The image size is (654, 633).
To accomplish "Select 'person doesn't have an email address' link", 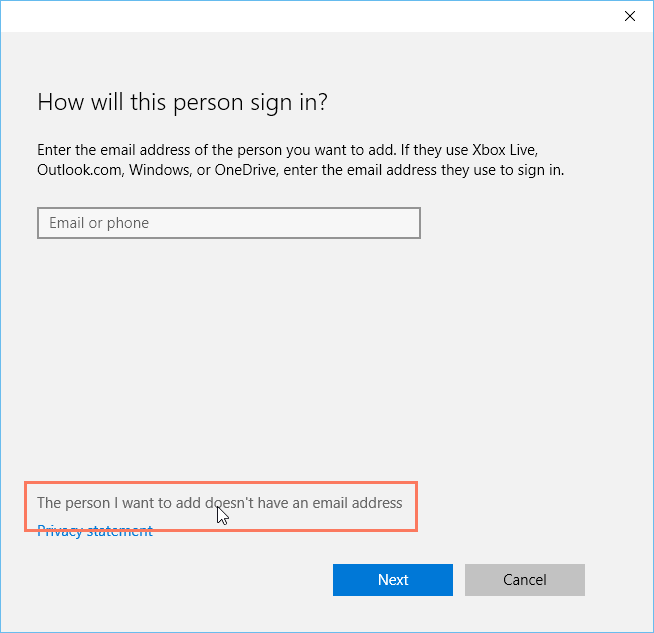I will pyautogui.click(x=219, y=503).
